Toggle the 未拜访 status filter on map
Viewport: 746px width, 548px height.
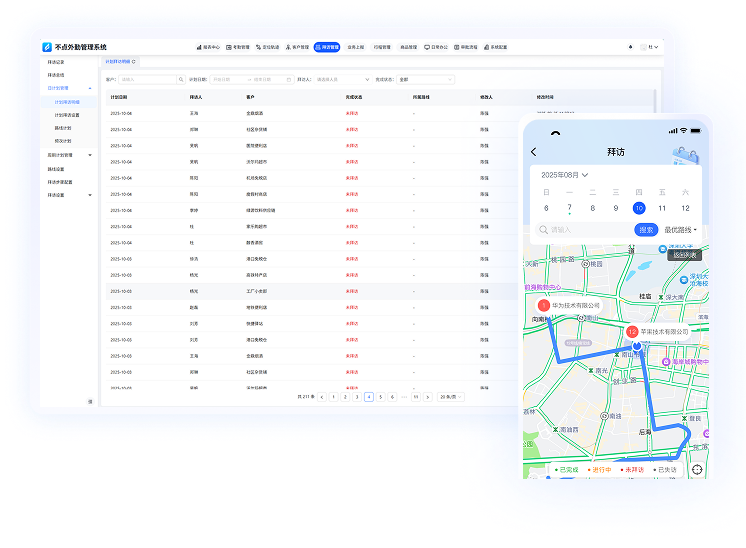click(x=634, y=469)
